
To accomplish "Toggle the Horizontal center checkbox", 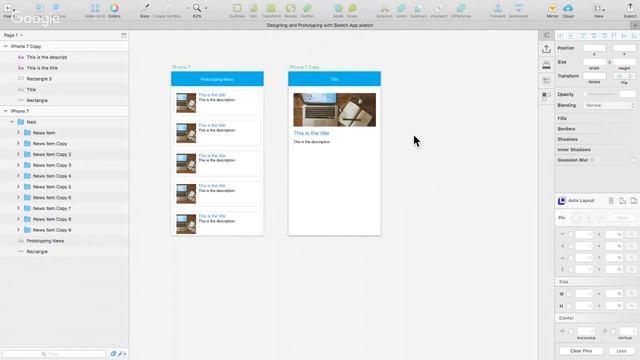I will pos(571,331).
